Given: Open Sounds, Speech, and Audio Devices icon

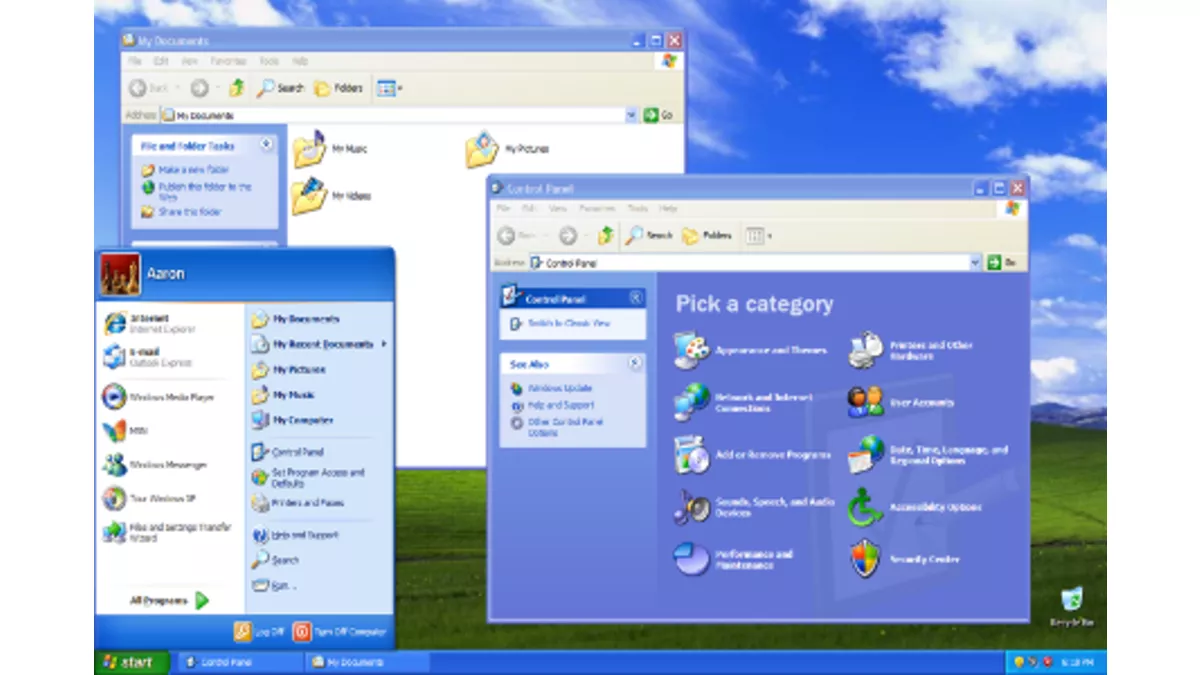Looking at the screenshot, I should [x=692, y=507].
